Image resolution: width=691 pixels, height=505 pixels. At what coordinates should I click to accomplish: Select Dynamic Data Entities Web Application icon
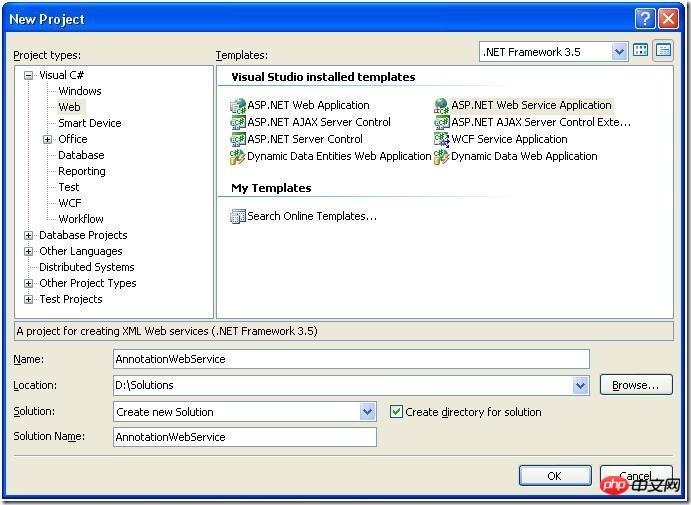click(x=238, y=156)
